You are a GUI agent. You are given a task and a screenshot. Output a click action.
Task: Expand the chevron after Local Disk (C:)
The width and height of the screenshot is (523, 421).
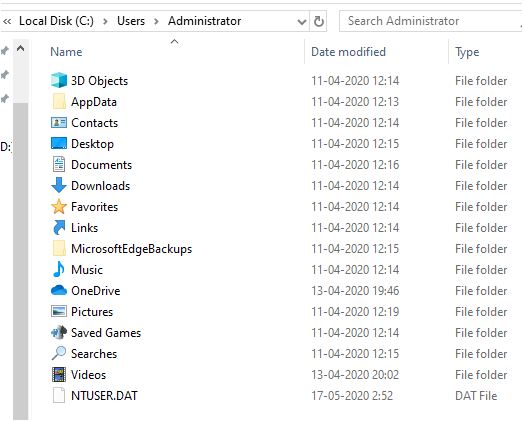coord(105,22)
